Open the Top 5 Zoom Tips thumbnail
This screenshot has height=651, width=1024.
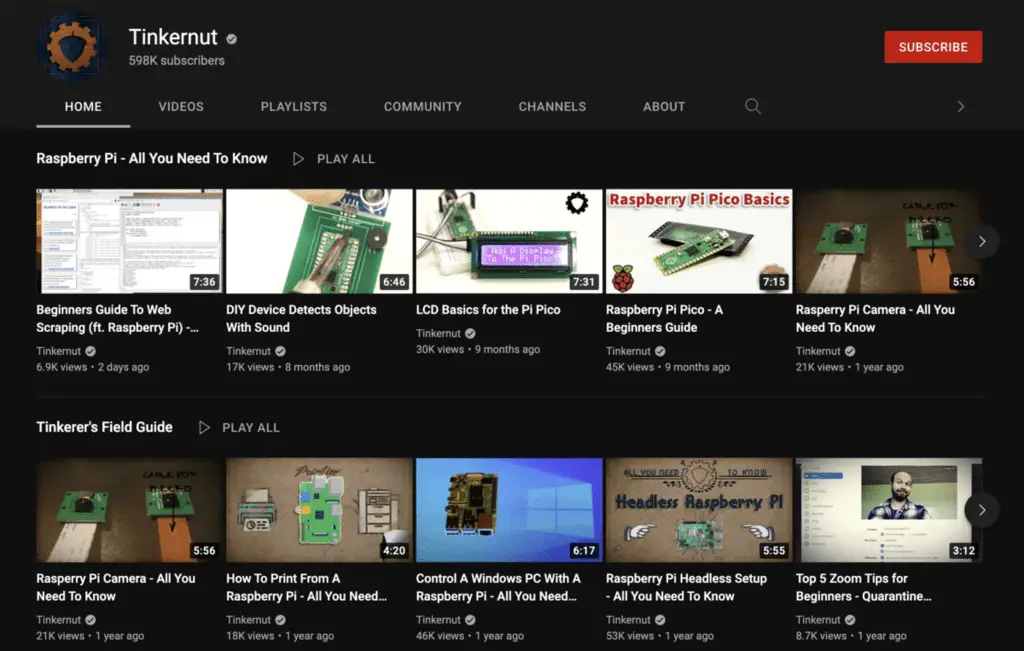[x=888, y=510]
